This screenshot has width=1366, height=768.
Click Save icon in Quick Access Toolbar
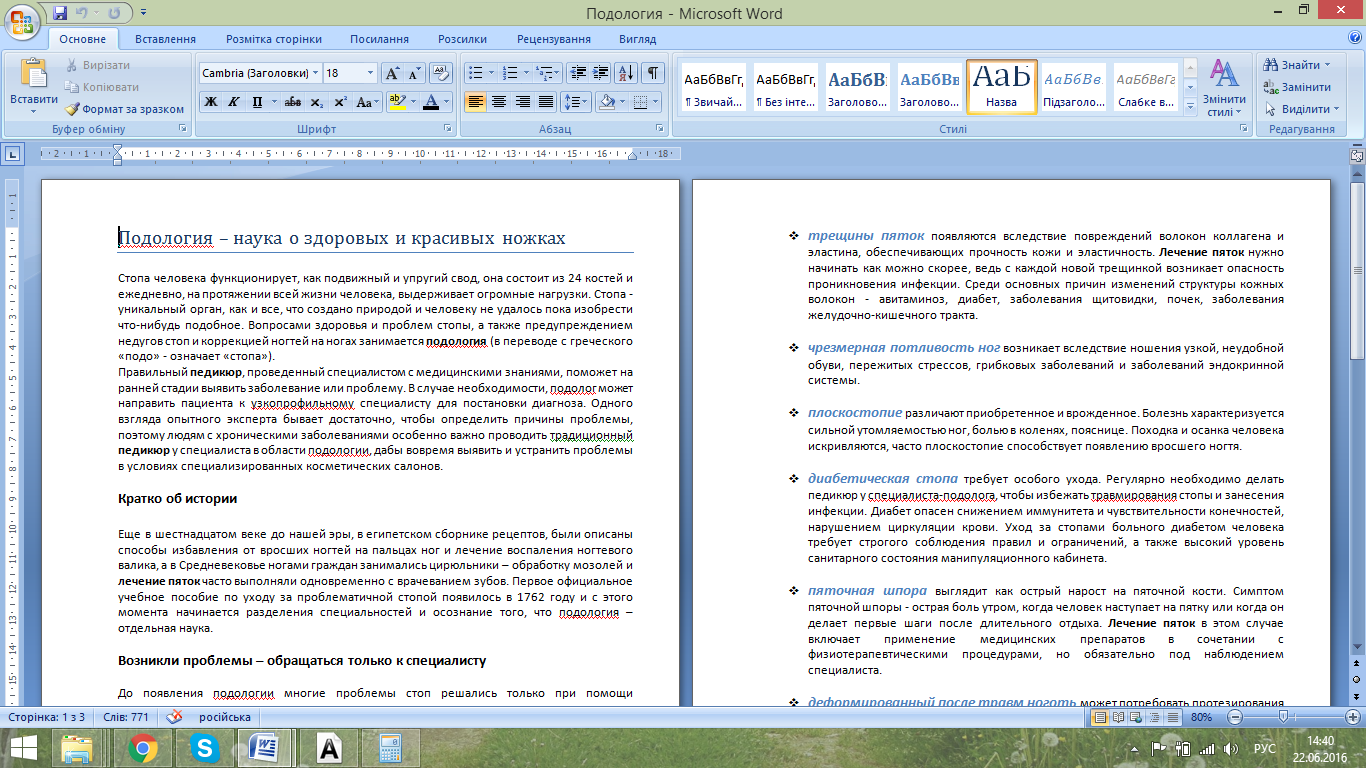point(60,13)
